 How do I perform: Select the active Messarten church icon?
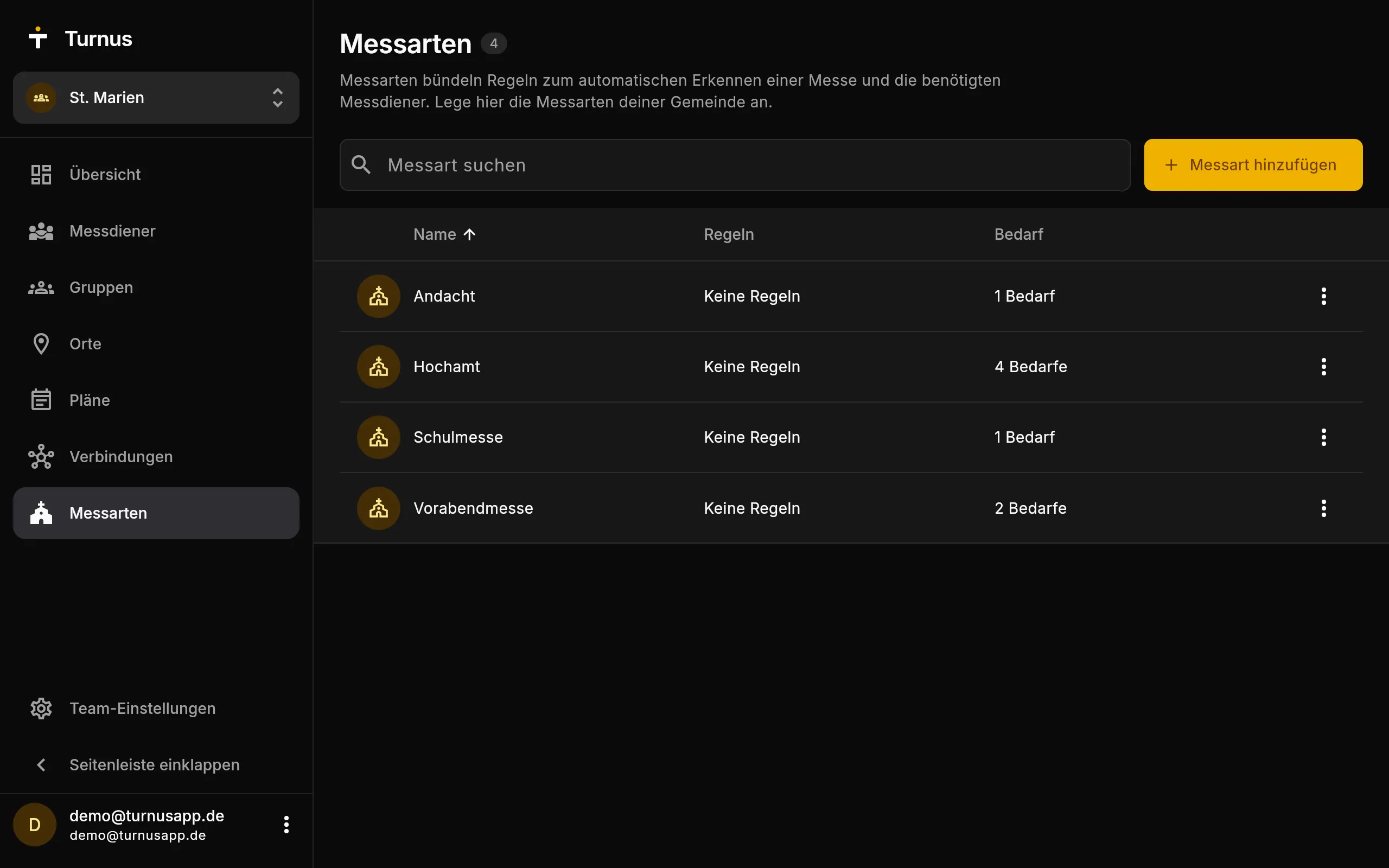point(41,513)
